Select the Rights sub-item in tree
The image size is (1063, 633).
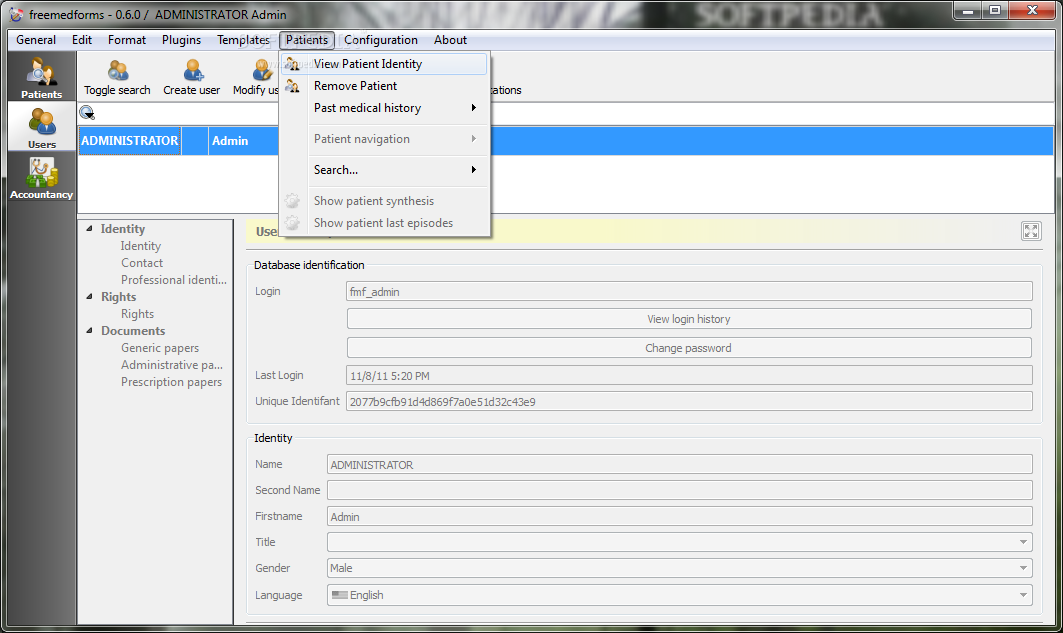[138, 314]
